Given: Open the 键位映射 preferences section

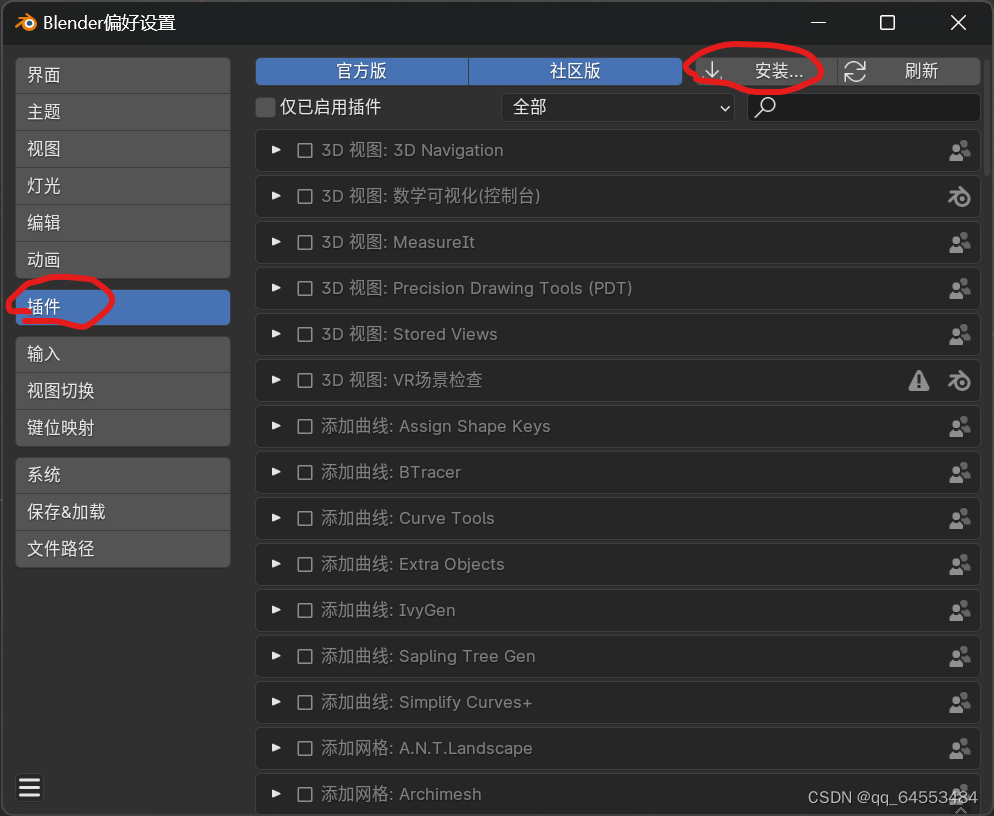Looking at the screenshot, I should tap(123, 428).
